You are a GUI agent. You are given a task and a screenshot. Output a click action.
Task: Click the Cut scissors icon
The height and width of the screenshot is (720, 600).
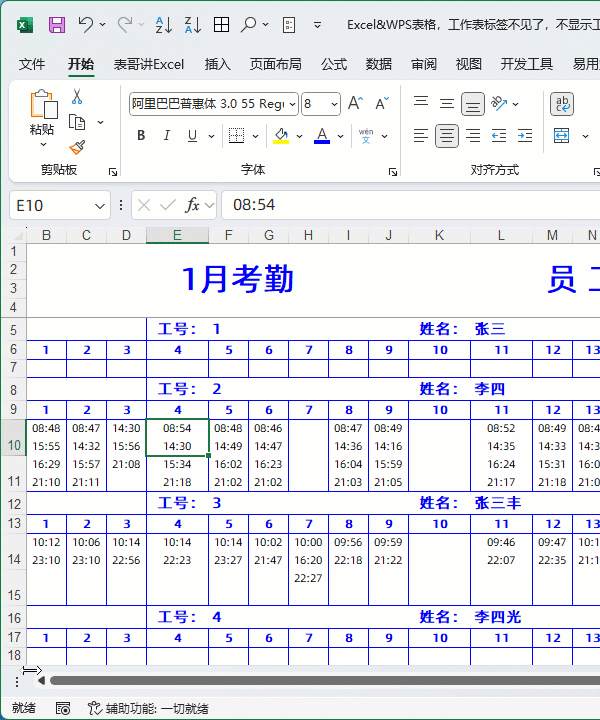pos(77,97)
